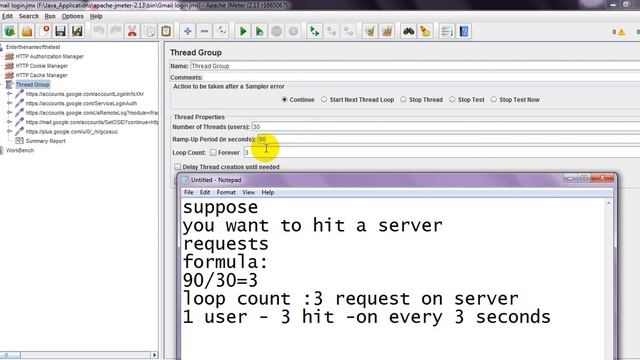
Task: Click the Copy icon in the JMeter toolbar
Action: 149,31
